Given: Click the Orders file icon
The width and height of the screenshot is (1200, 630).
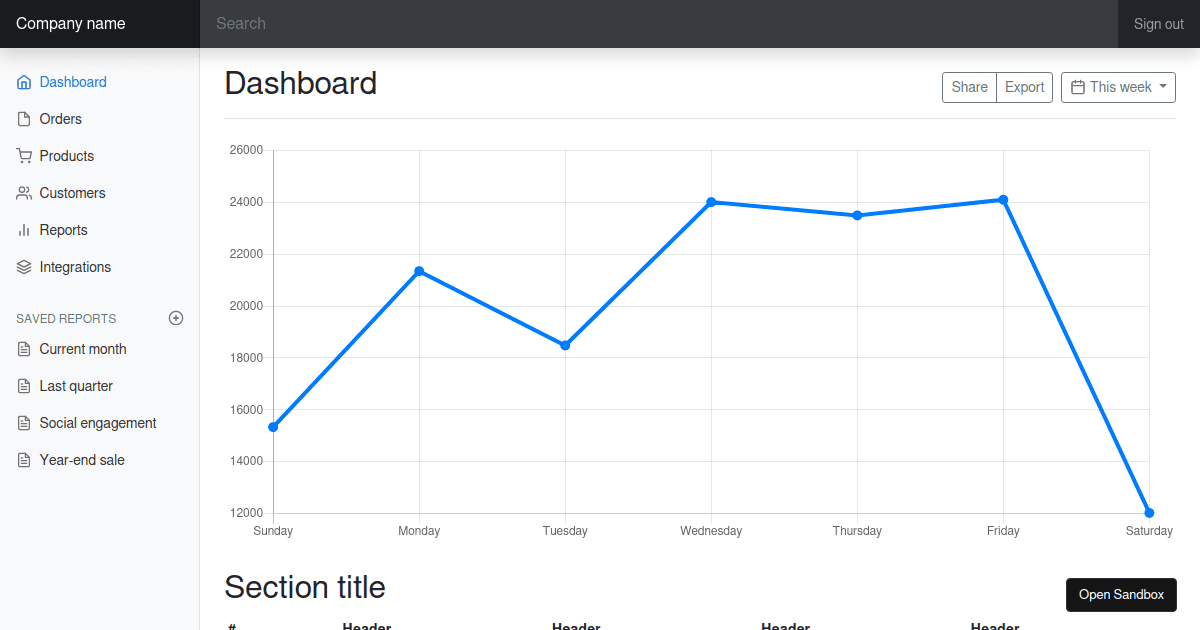Looking at the screenshot, I should (24, 120).
